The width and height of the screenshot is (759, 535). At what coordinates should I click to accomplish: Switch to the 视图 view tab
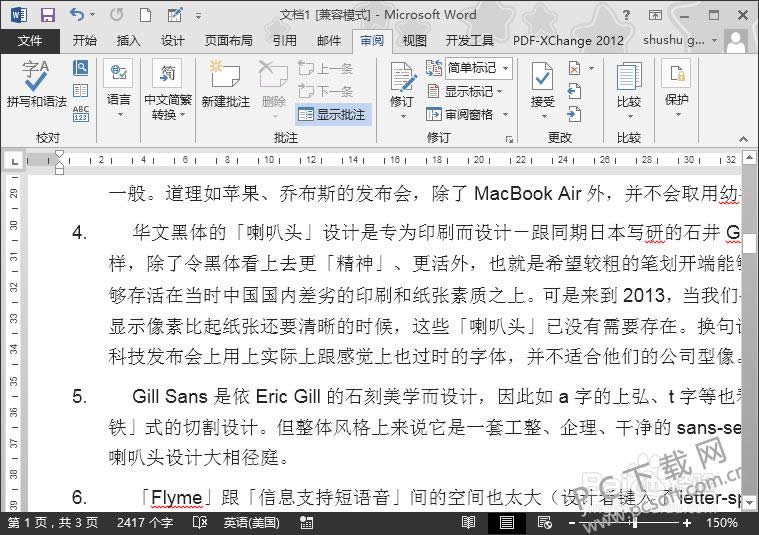pyautogui.click(x=415, y=41)
